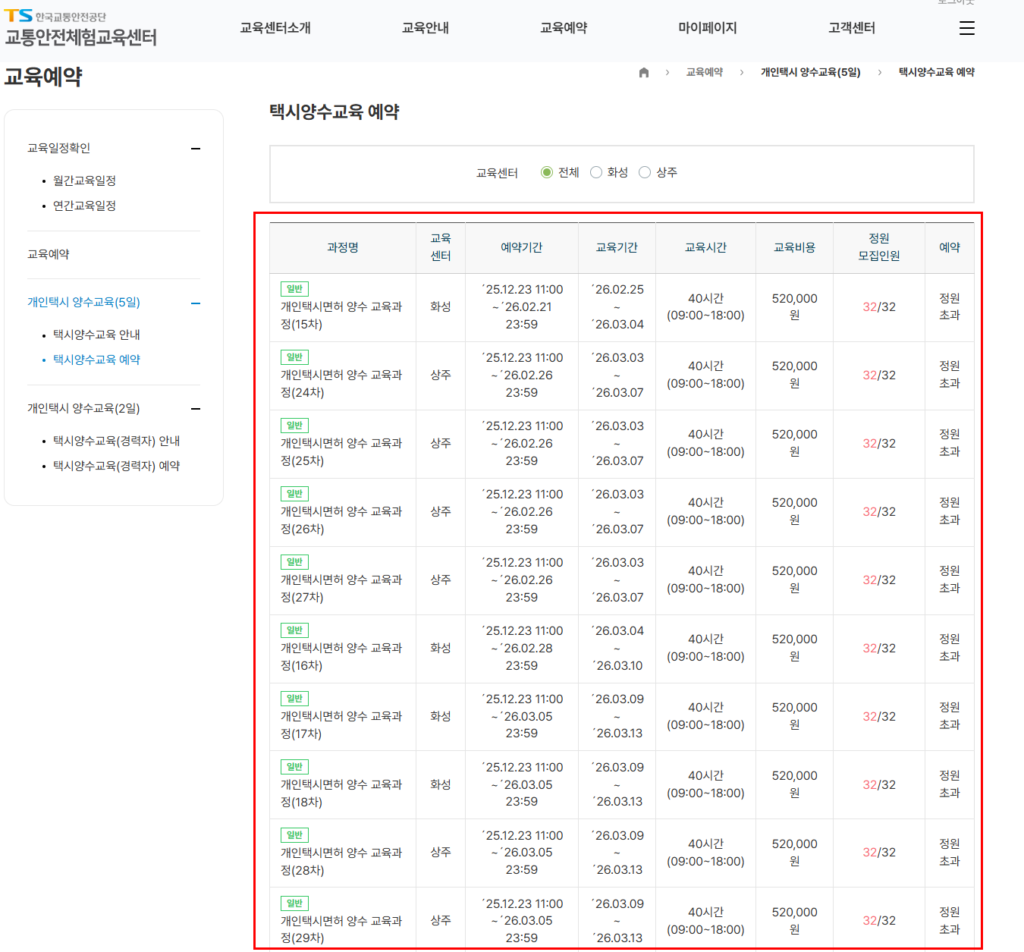Image resolution: width=1024 pixels, height=952 pixels.
Task: Click 개인택시 양수교육(5일) breadcrumb link
Action: click(x=810, y=72)
